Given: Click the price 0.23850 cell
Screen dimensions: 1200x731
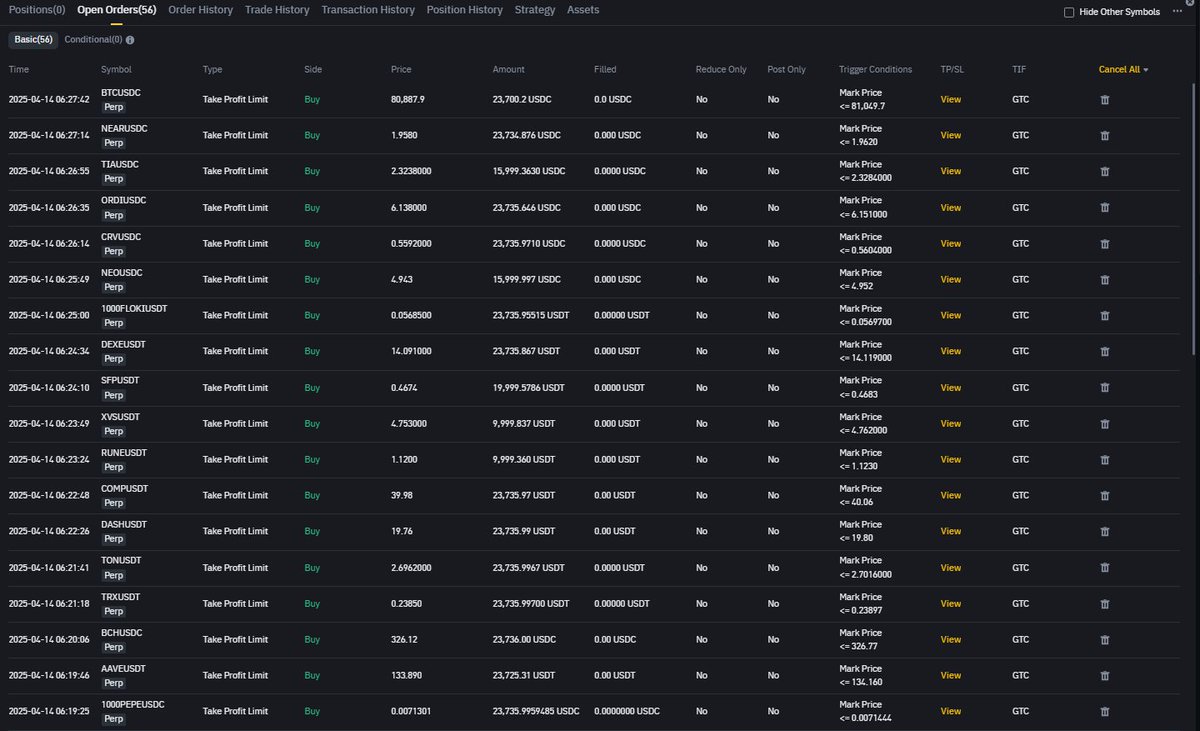Looking at the screenshot, I should tap(407, 604).
